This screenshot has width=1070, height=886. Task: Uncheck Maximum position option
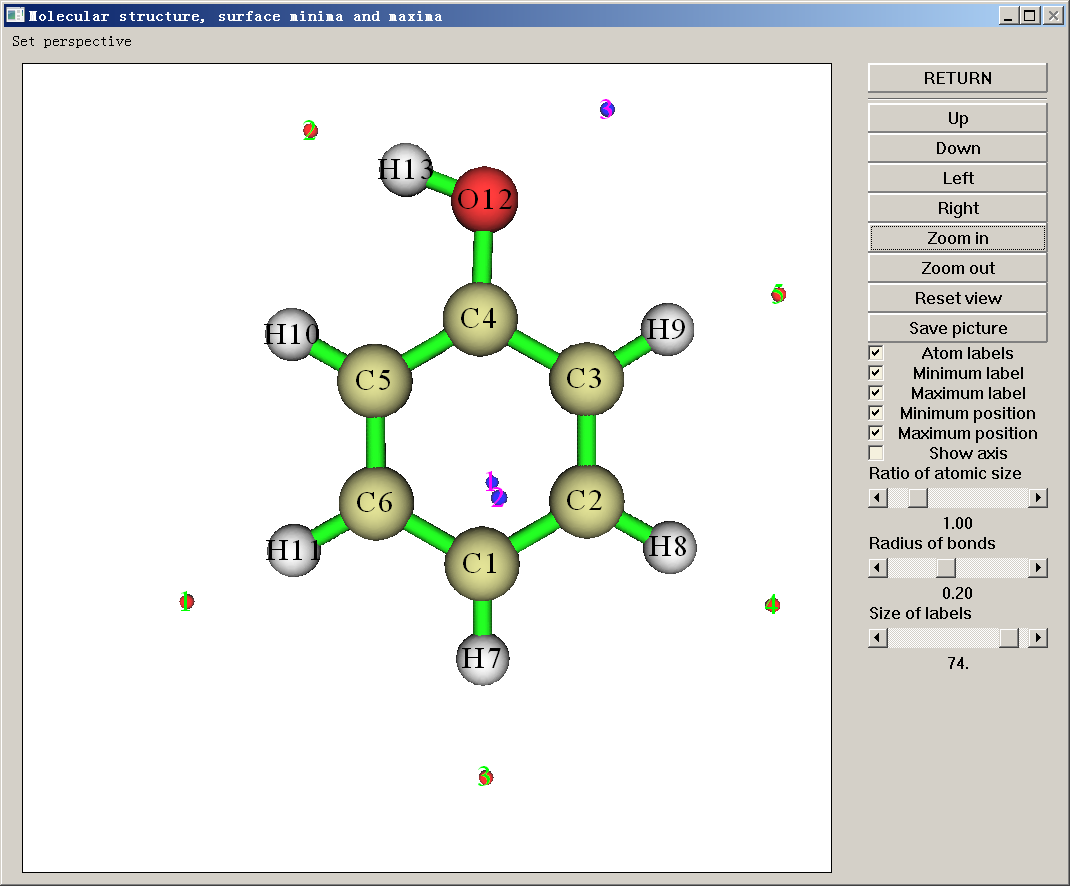click(876, 433)
